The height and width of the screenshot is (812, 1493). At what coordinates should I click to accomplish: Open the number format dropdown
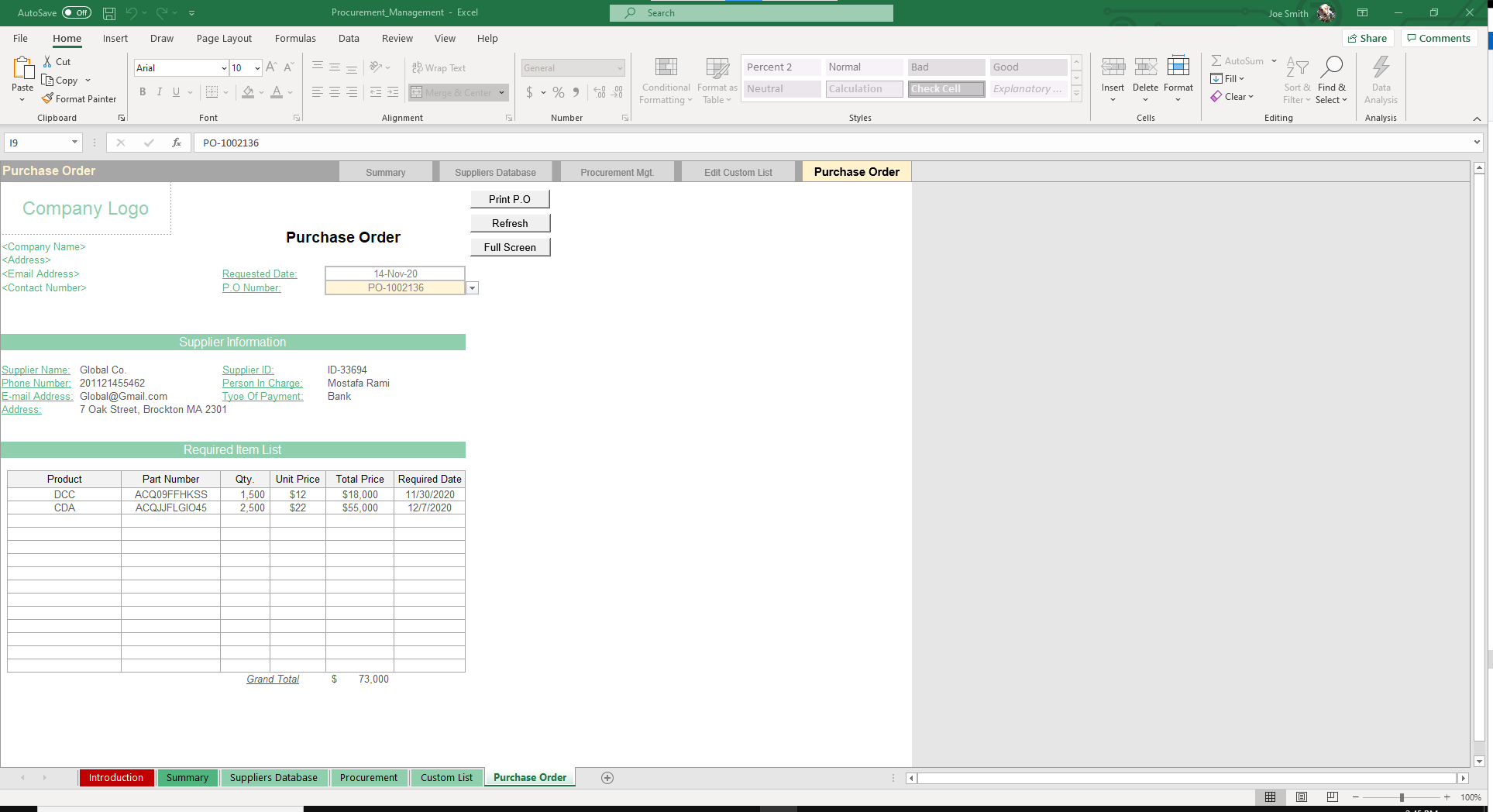[x=620, y=68]
